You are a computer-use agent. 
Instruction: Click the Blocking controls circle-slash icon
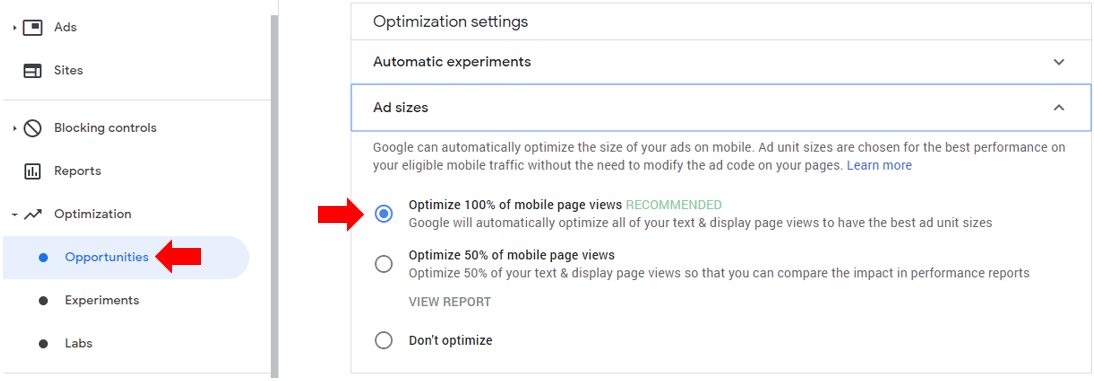33,128
